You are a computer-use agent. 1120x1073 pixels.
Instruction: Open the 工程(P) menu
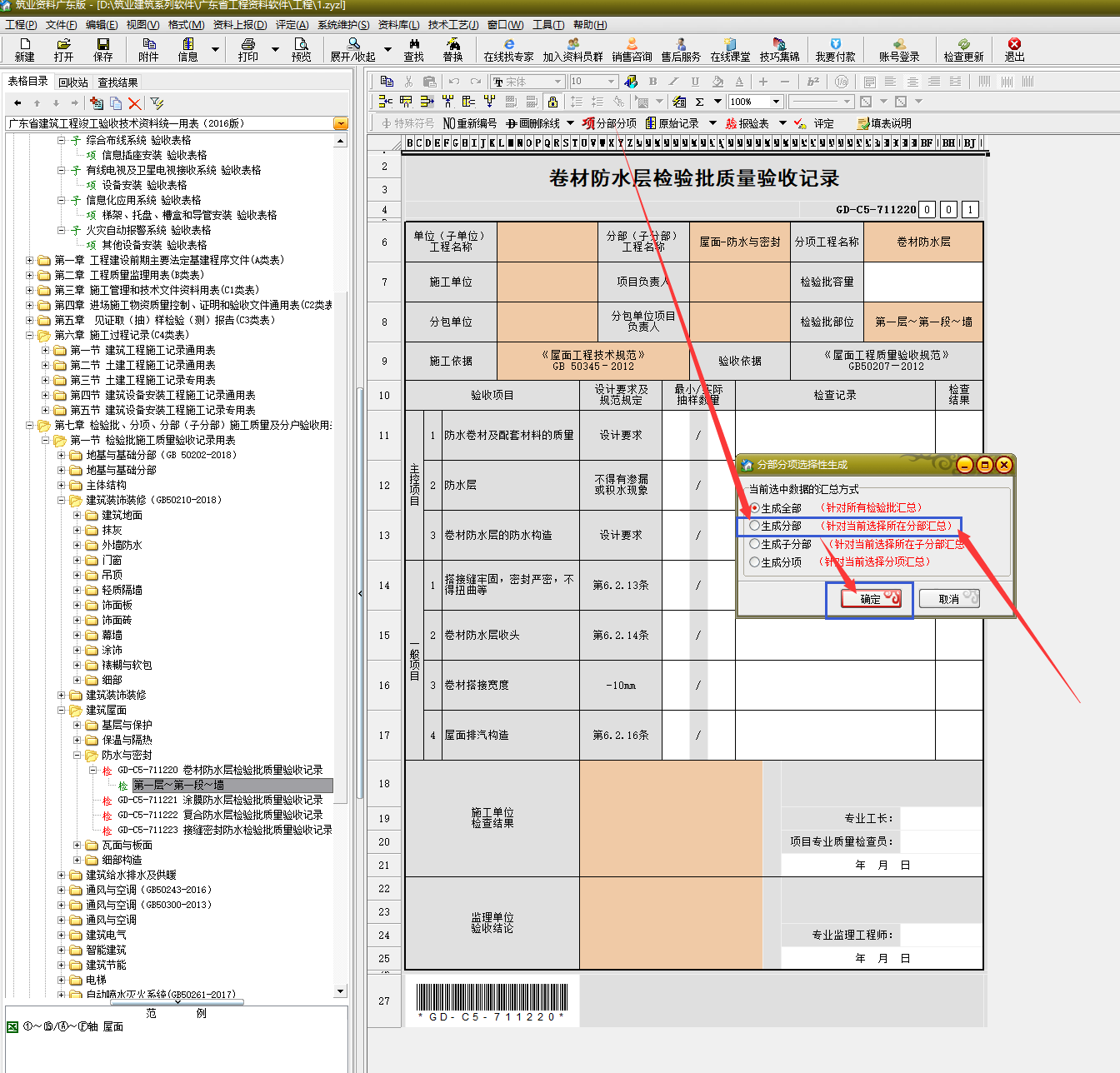[x=21, y=25]
